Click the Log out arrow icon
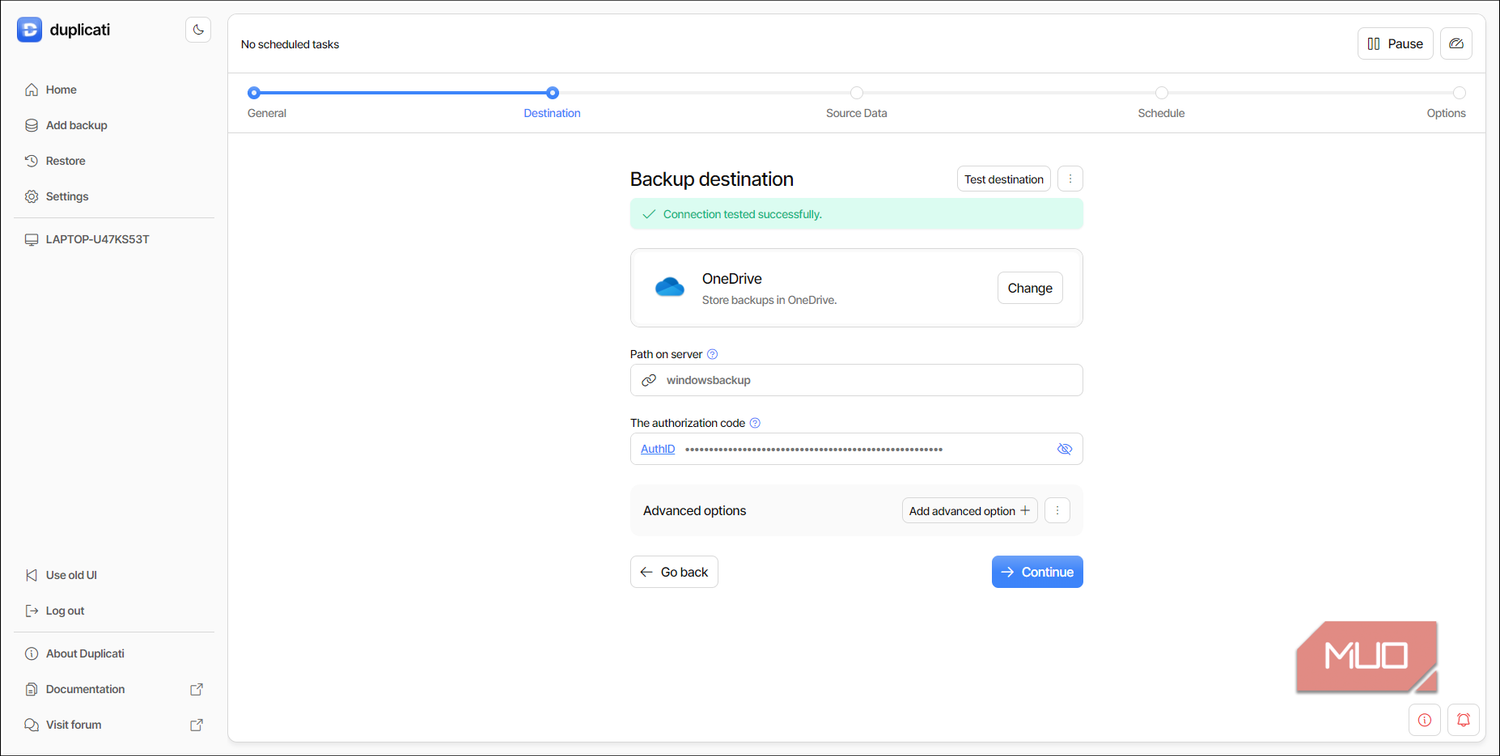The width and height of the screenshot is (1500, 756). click(x=32, y=611)
